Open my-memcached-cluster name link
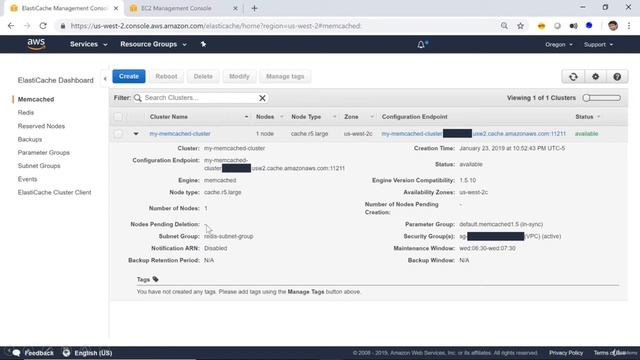This screenshot has width=640, height=360. (x=180, y=134)
